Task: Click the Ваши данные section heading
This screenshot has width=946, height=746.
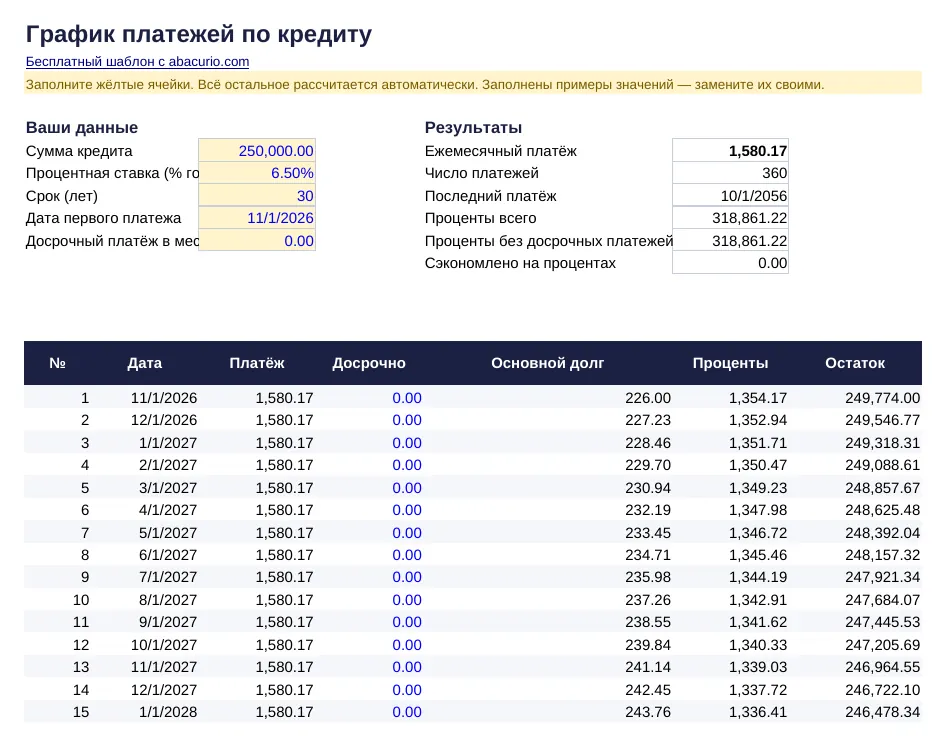Action: (82, 128)
